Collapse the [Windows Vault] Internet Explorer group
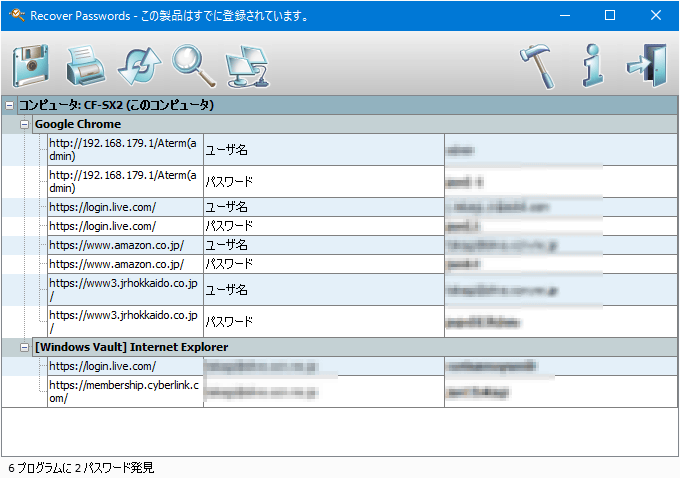 coord(24,347)
